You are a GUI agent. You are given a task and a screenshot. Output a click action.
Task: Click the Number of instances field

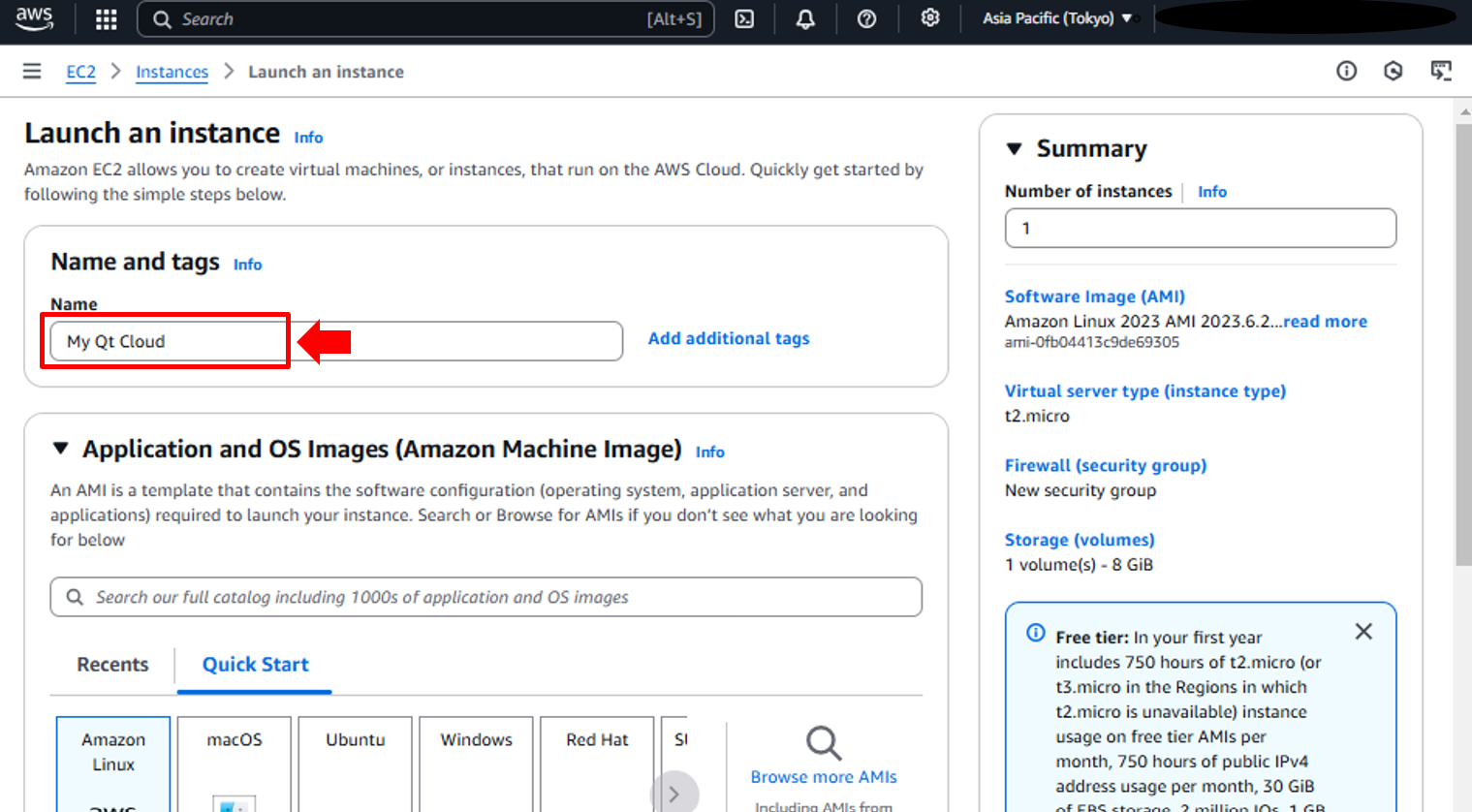pyautogui.click(x=1200, y=229)
